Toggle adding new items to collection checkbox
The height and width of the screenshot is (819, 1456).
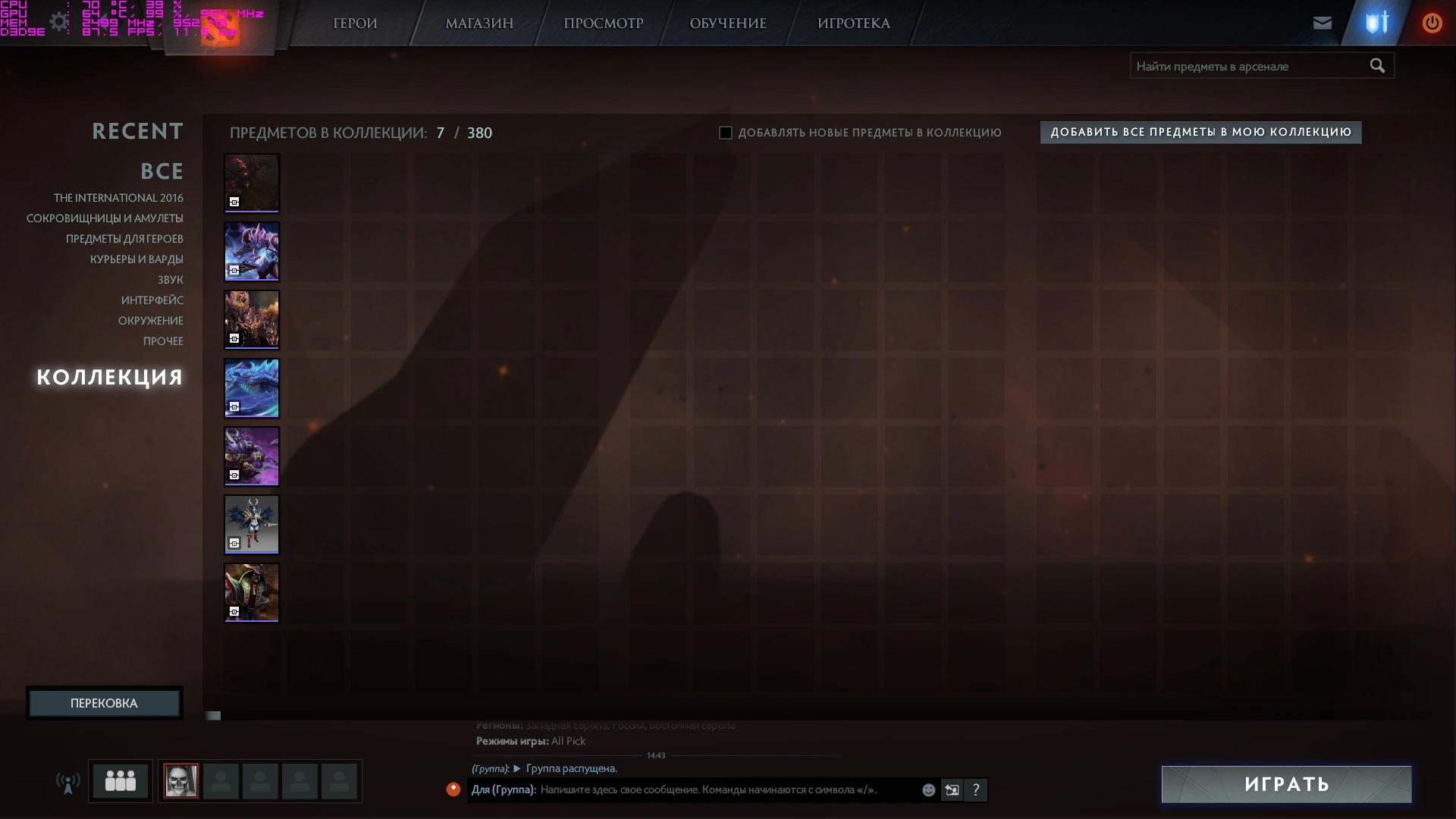[726, 133]
